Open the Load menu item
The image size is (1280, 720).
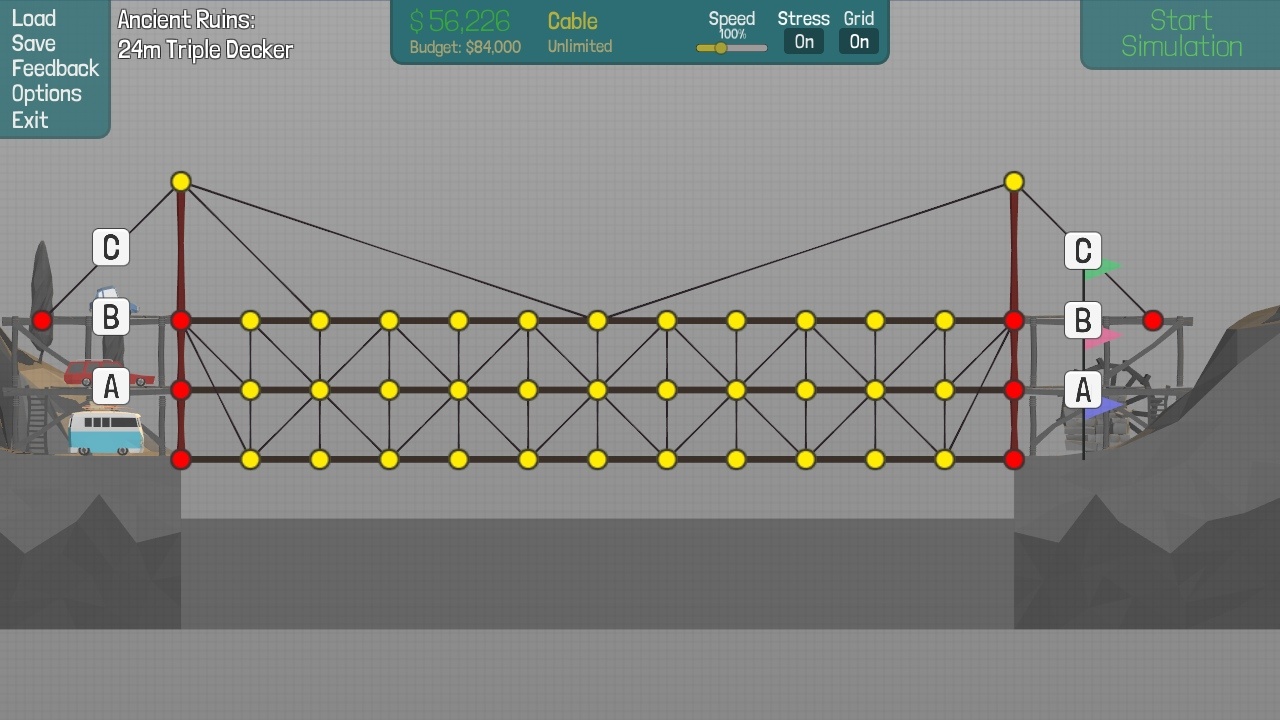coord(34,18)
